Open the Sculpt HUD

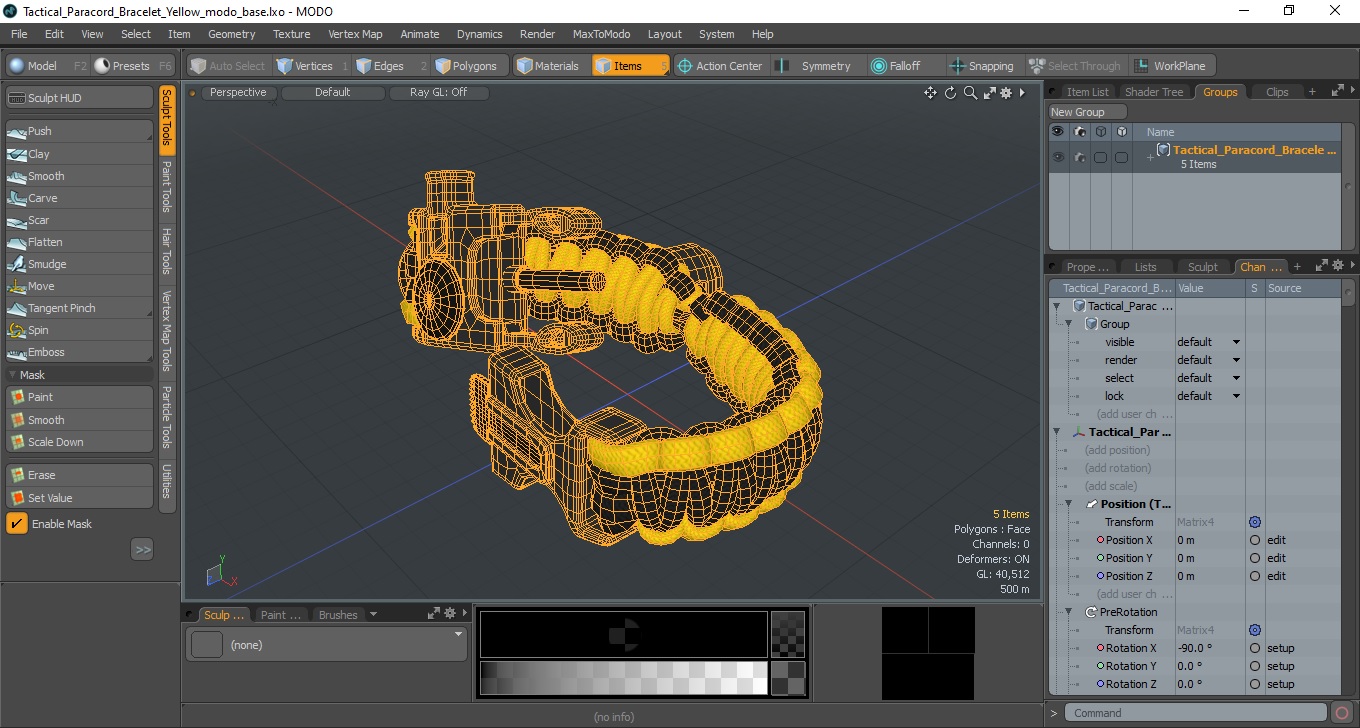(79, 98)
